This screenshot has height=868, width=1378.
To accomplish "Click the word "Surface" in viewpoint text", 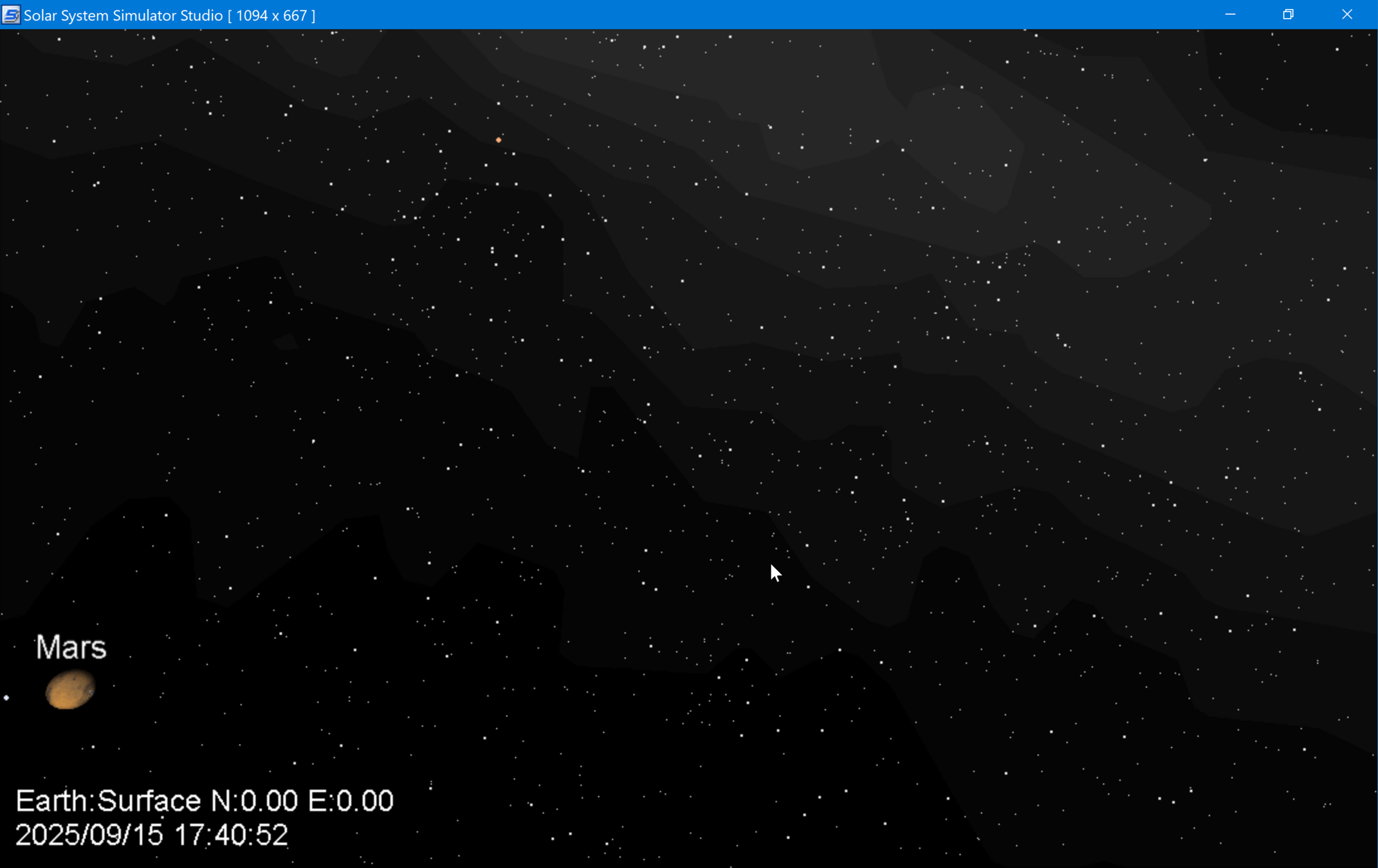I will 149,801.
